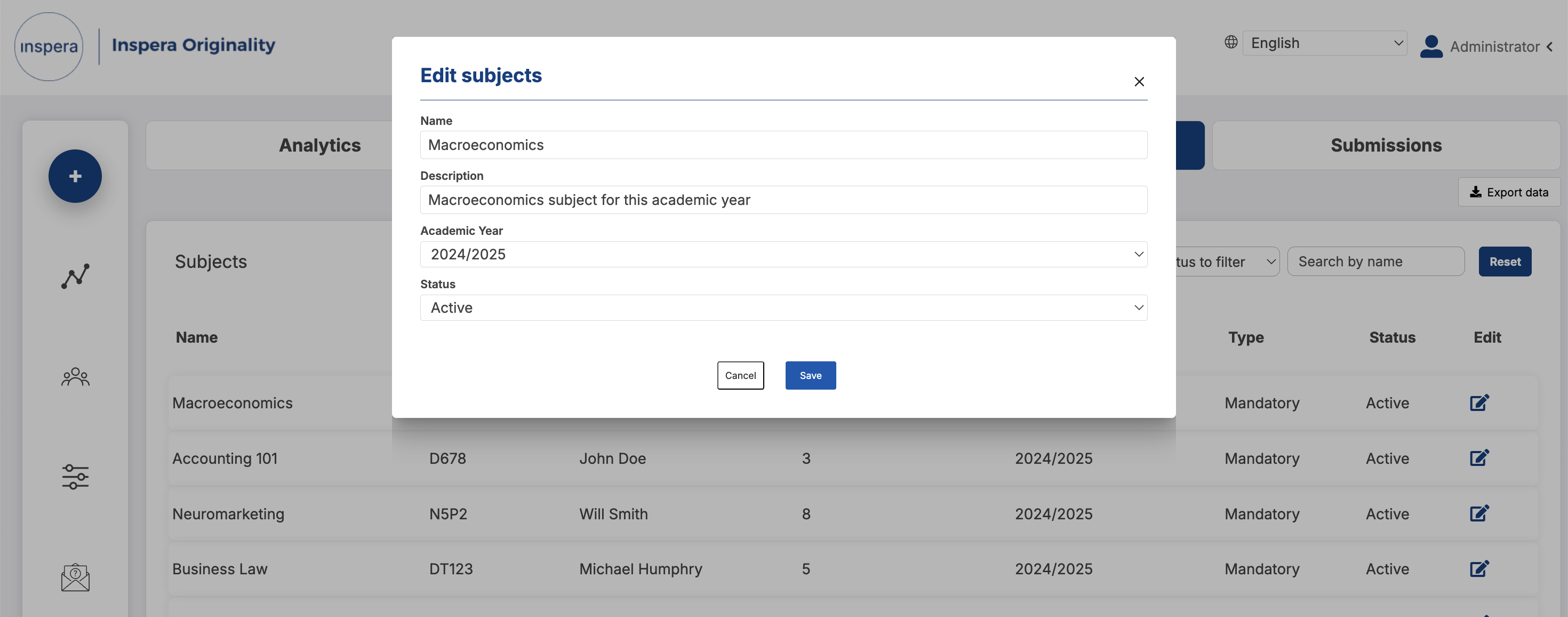Screen dimensions: 1568x617
Task: Click the Save button
Action: [x=810, y=375]
